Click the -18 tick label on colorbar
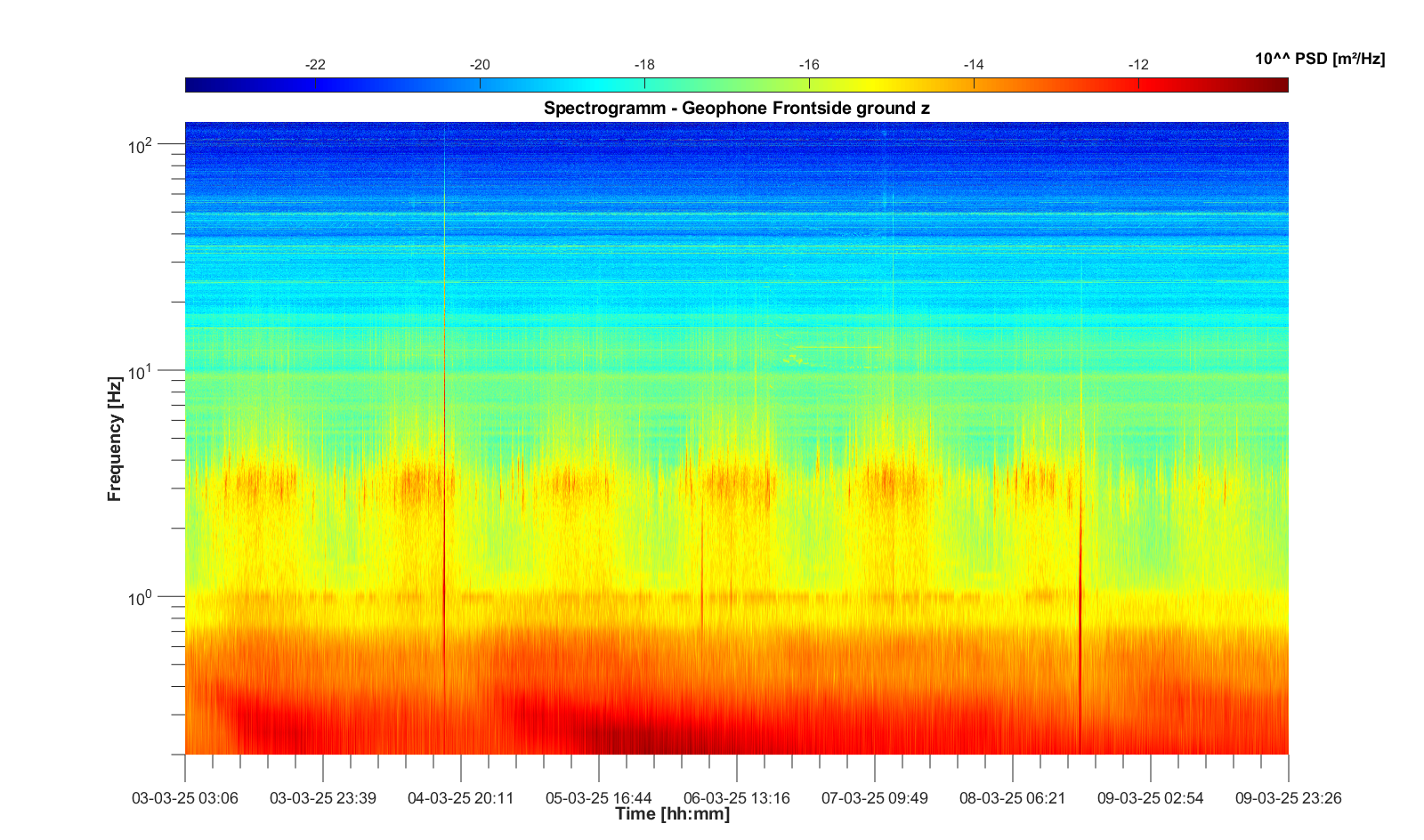Image resolution: width=1424 pixels, height=840 pixels. click(644, 65)
